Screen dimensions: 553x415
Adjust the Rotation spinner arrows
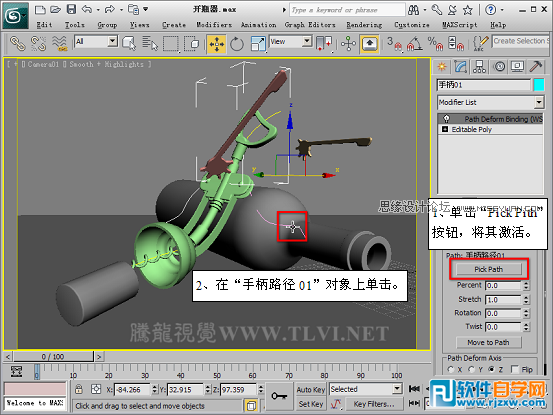coord(526,313)
